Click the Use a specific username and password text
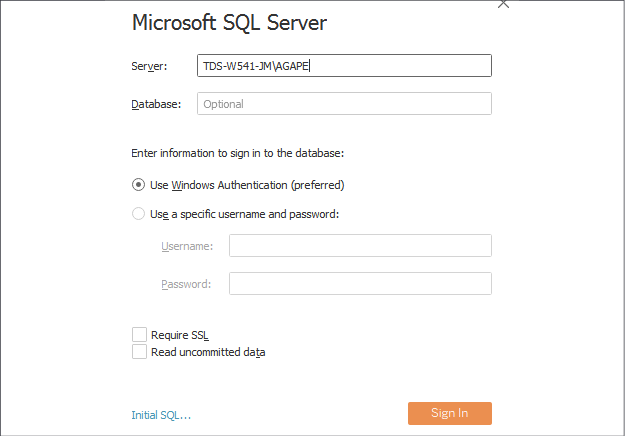625x436 pixels. pos(244,214)
